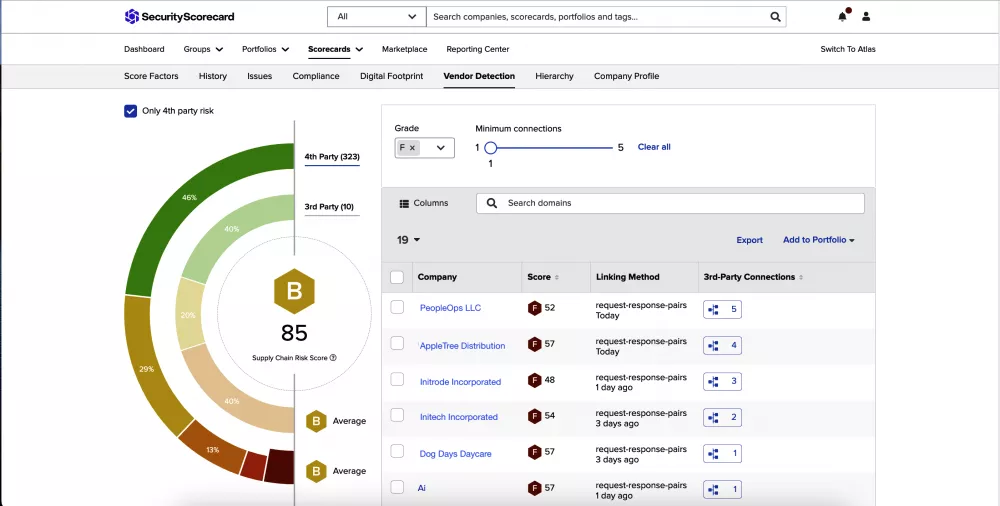Open connections icon for Ai row

tap(722, 489)
